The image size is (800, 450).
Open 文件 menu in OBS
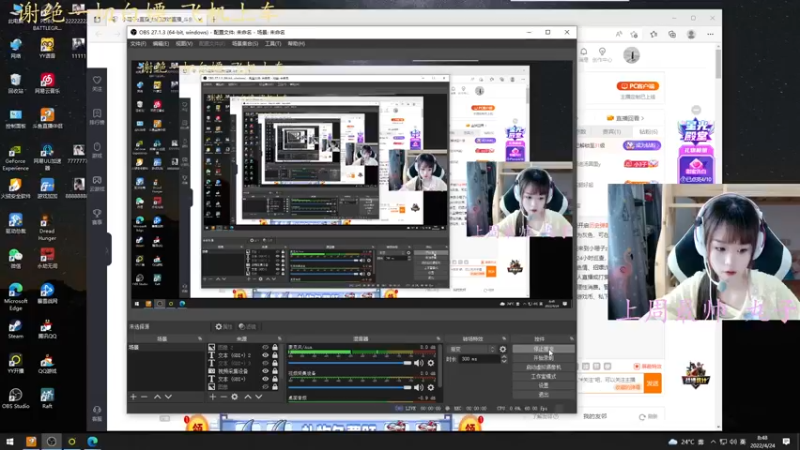point(138,44)
